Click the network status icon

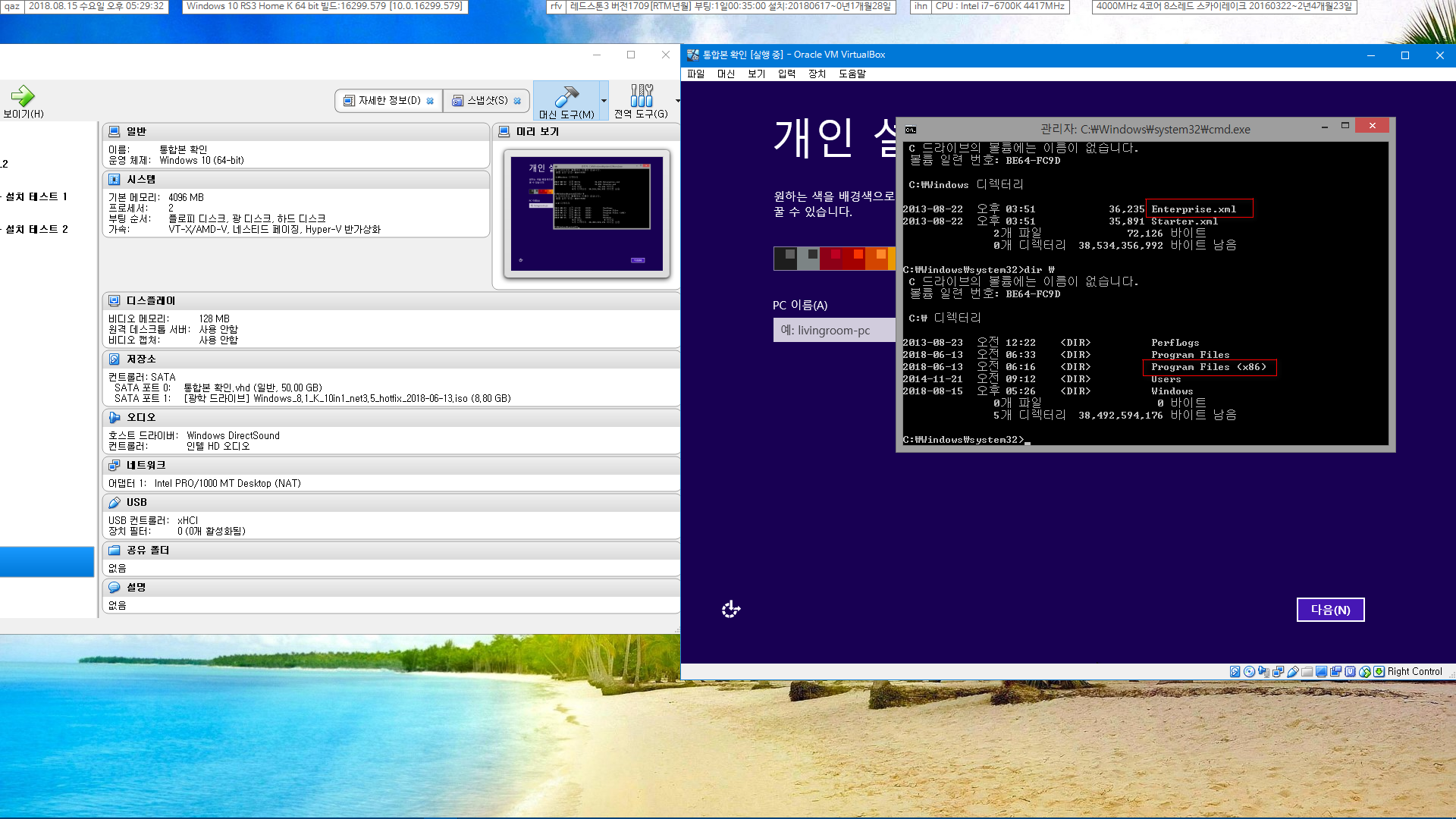pos(1279,672)
